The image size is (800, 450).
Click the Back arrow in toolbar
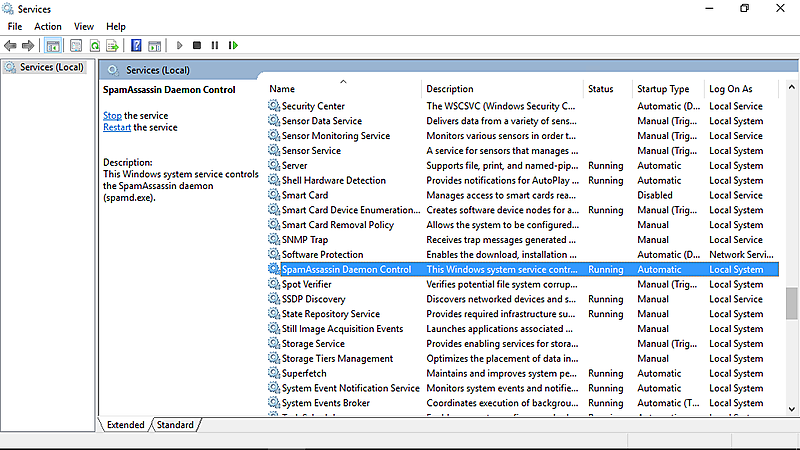coord(10,45)
